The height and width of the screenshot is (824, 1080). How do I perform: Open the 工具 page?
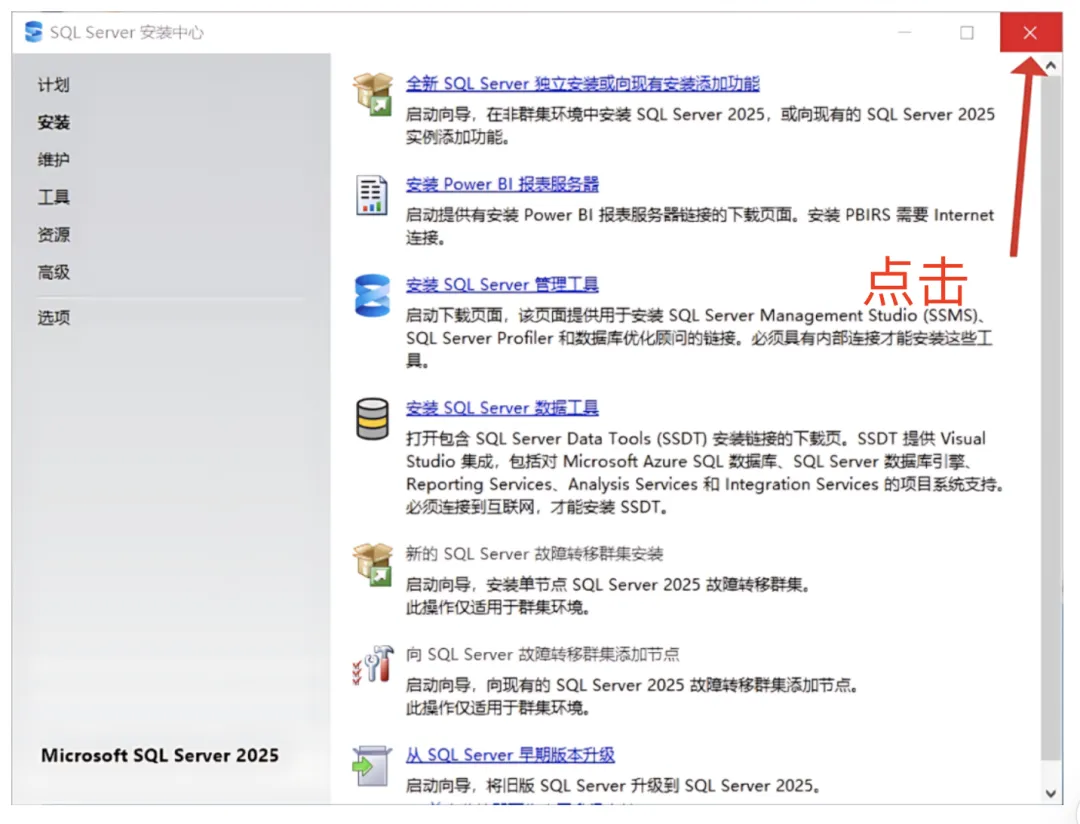54,198
